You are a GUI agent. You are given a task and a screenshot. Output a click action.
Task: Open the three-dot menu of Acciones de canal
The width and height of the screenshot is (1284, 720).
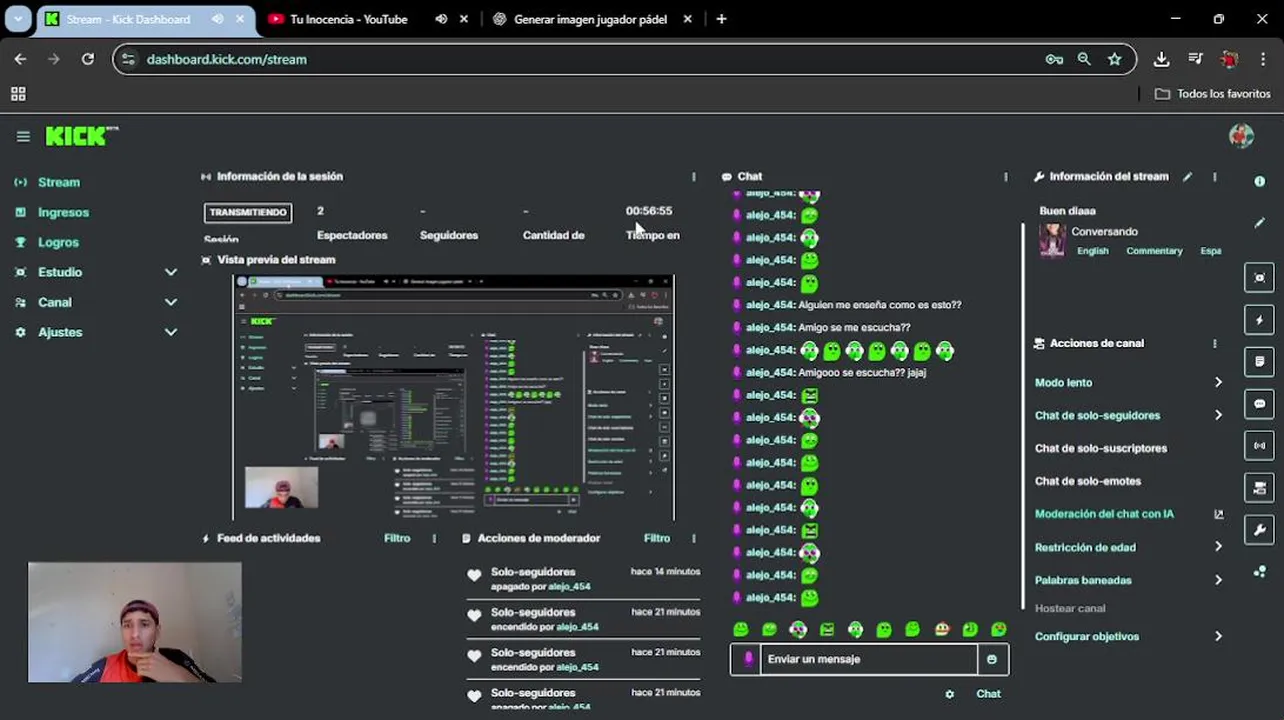click(1215, 343)
